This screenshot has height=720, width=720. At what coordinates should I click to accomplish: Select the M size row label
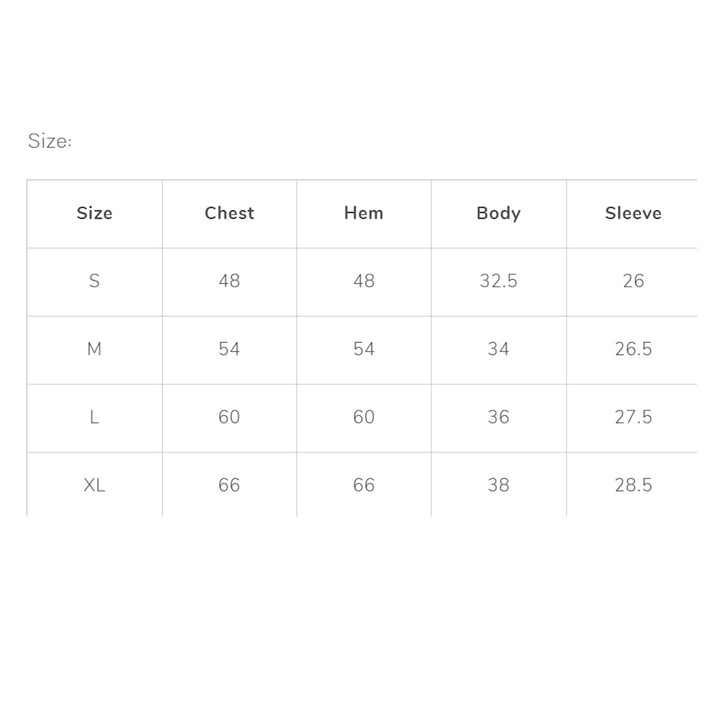click(x=94, y=349)
